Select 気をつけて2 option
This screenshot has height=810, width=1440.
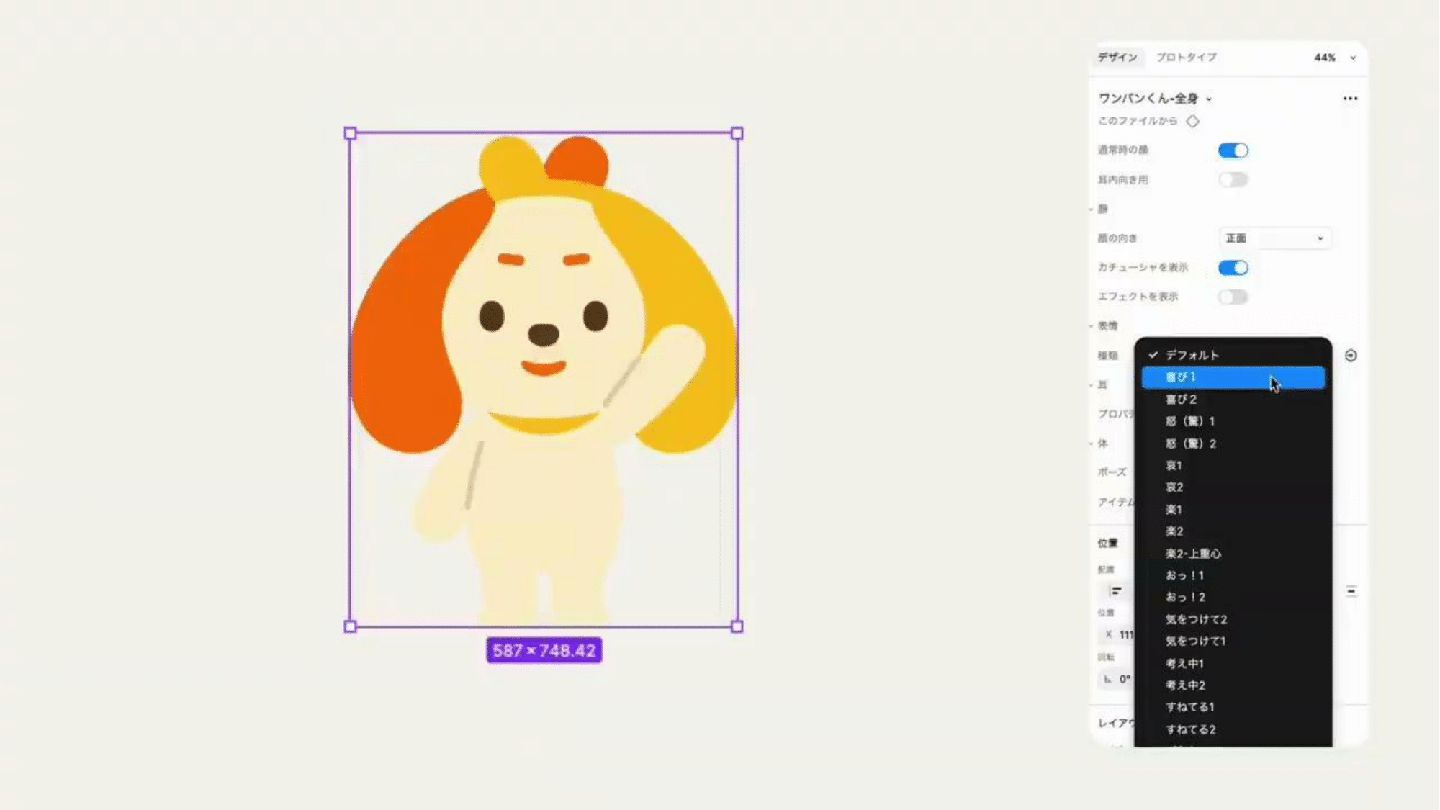pyautogui.click(x=1233, y=619)
